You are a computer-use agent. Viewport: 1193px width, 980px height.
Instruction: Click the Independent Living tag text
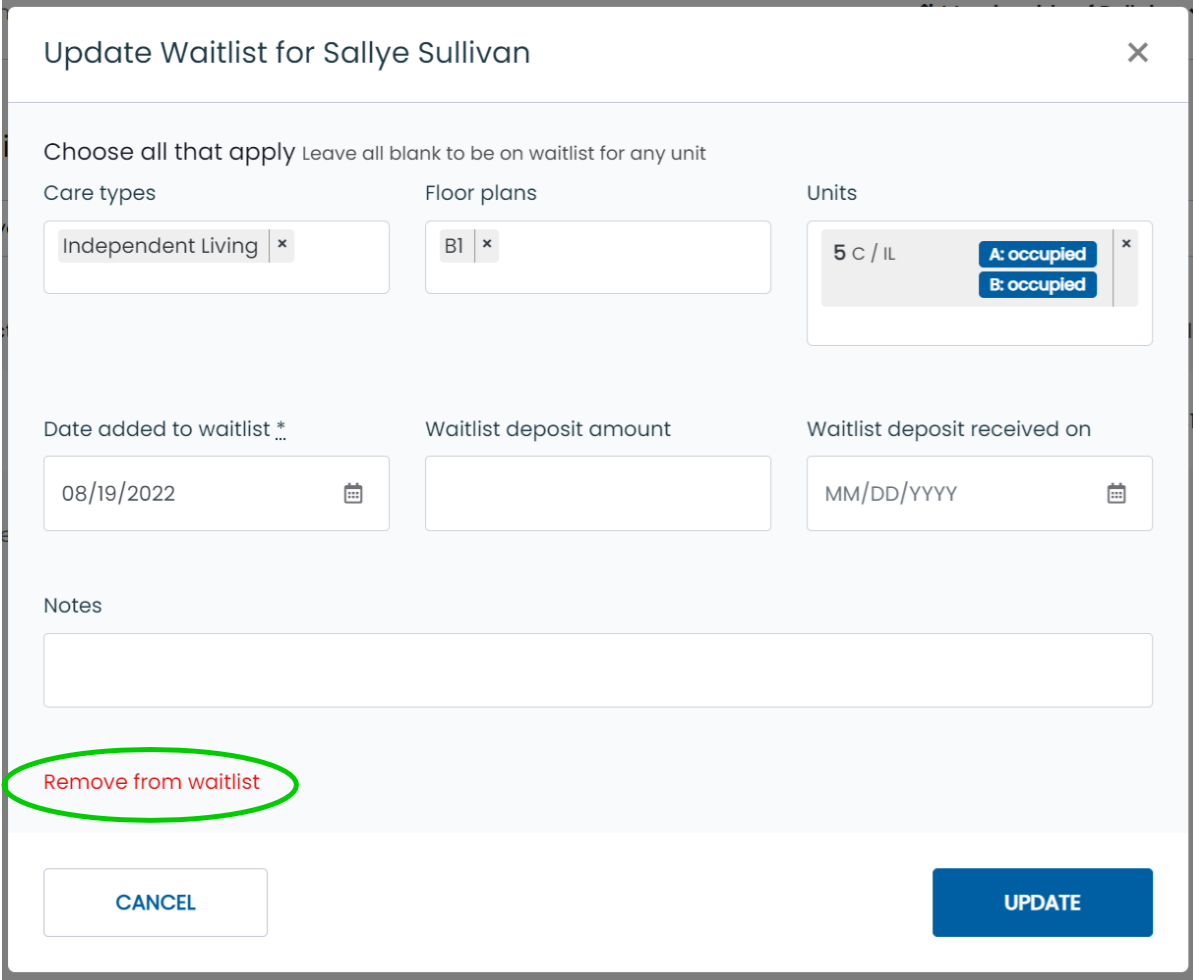161,246
